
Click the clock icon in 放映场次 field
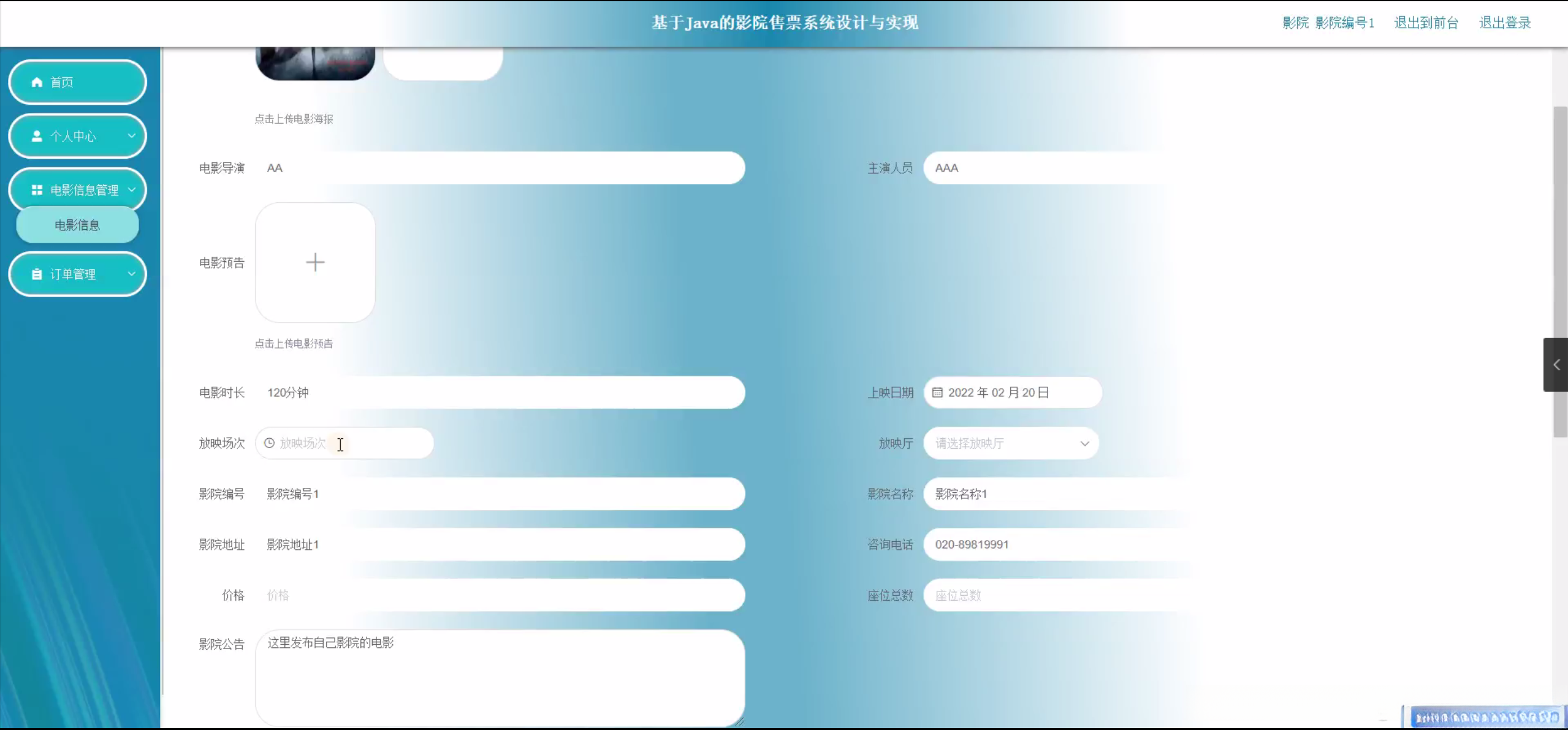click(269, 443)
